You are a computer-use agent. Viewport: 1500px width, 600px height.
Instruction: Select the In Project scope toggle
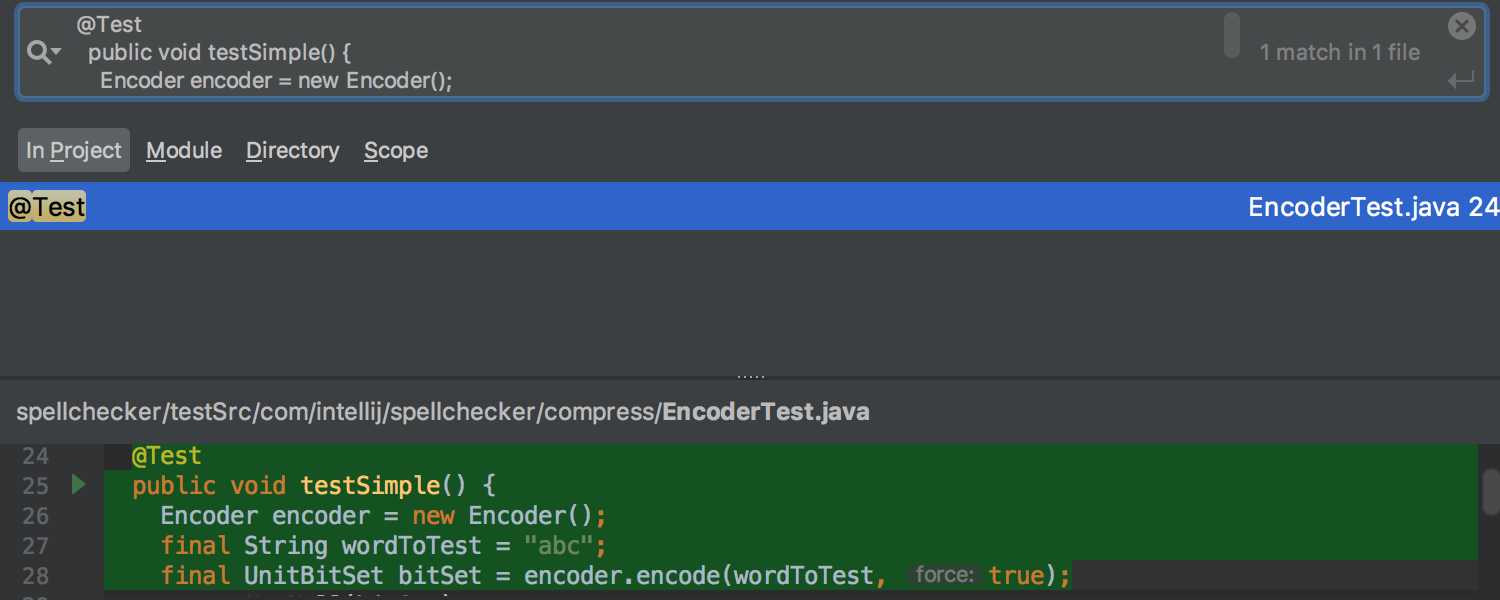[x=74, y=150]
